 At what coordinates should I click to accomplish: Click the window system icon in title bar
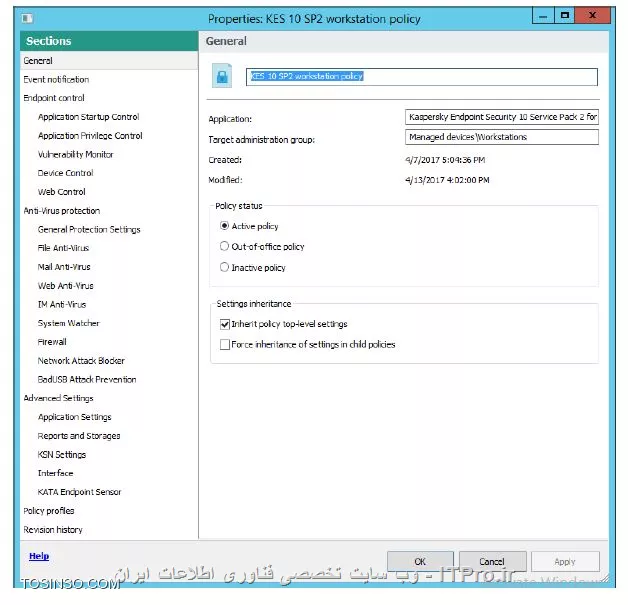(27, 18)
